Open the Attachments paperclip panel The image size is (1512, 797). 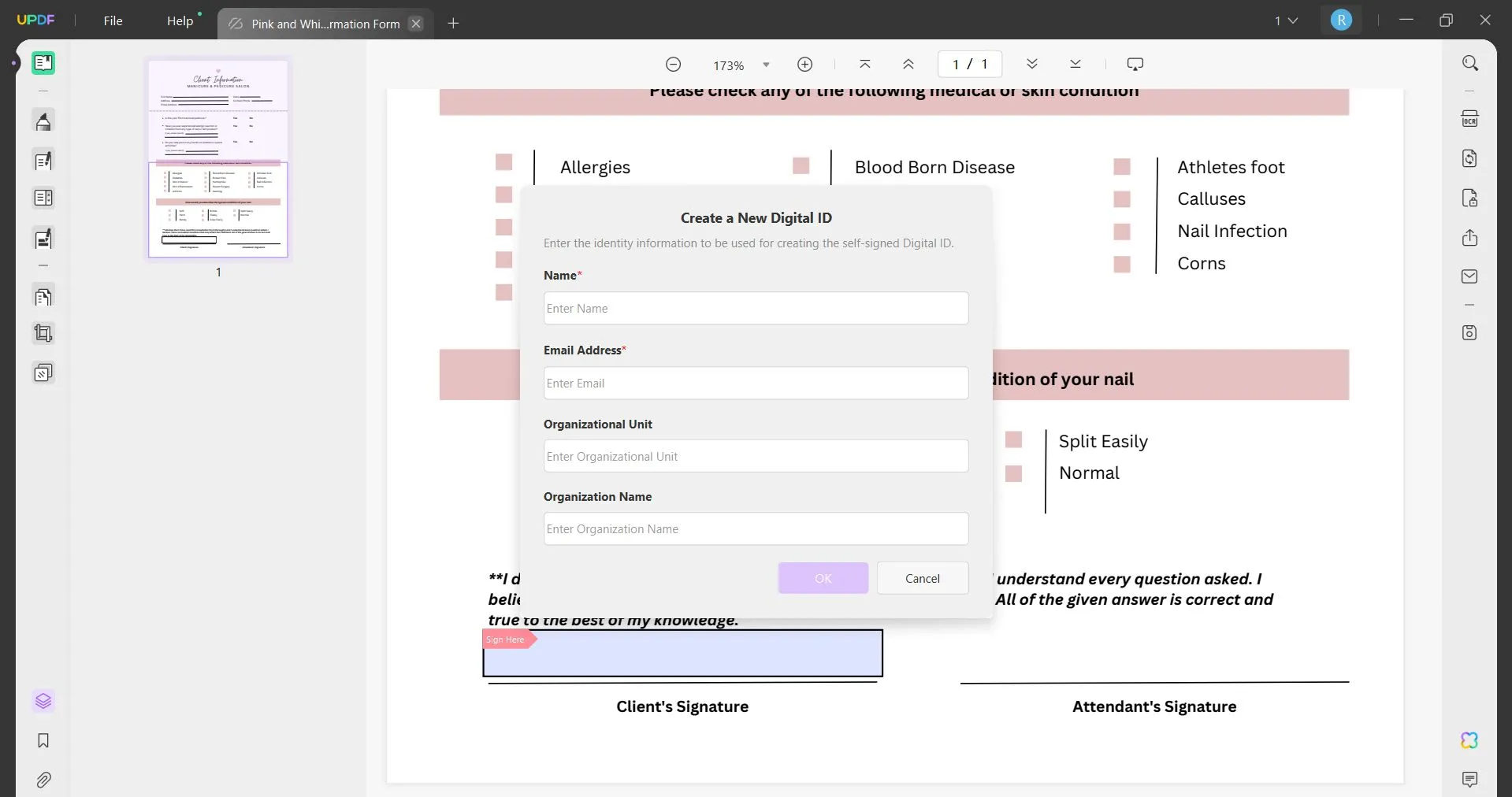tap(43, 780)
